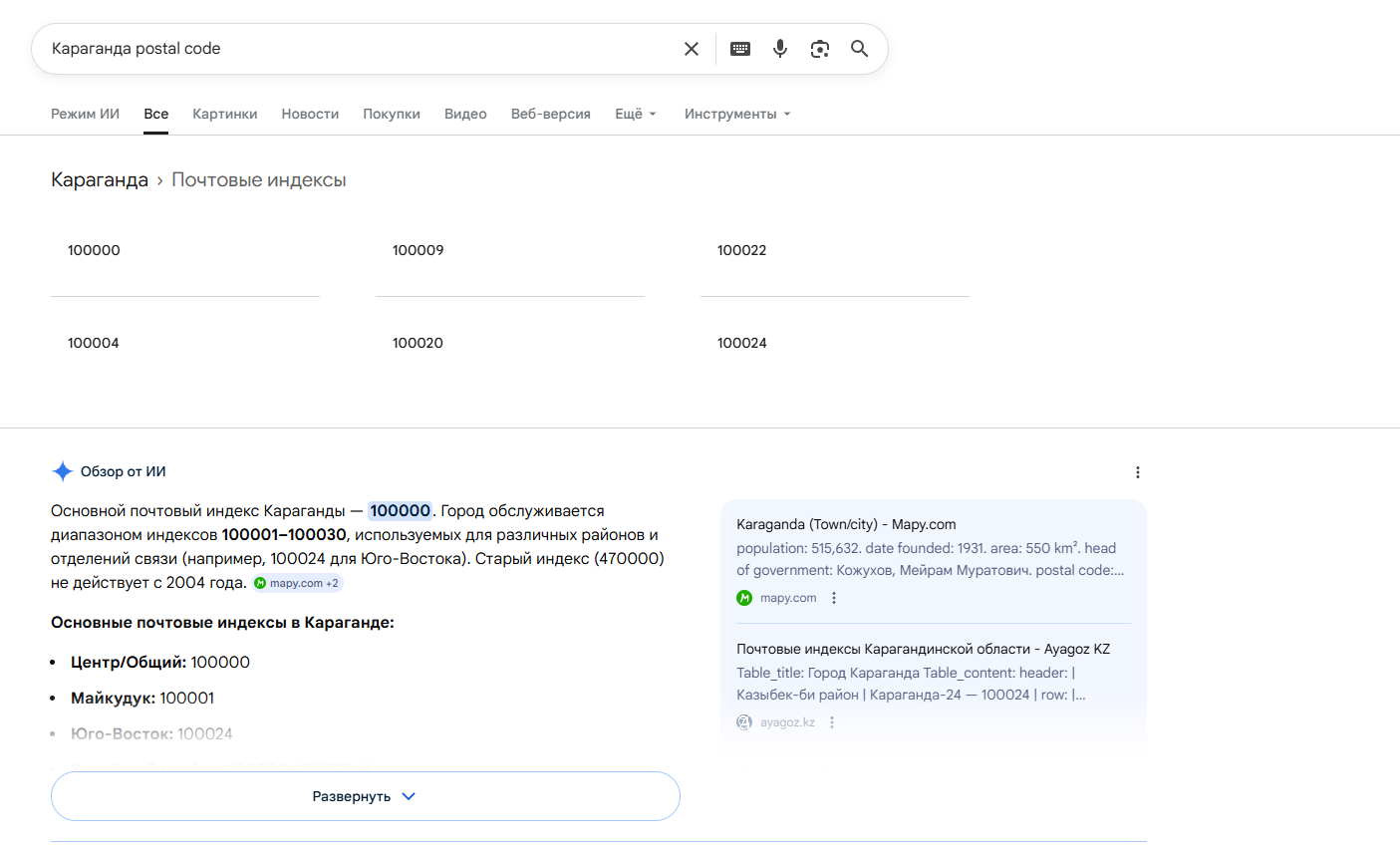Image resolution: width=1400 pixels, height=848 pixels.
Task: Open the on-screen keyboard icon
Action: coord(739,49)
